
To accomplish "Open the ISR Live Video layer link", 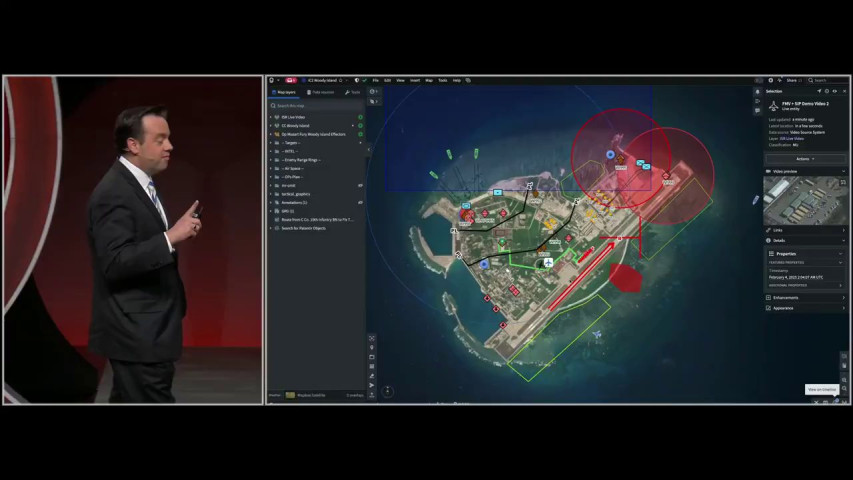I will point(792,139).
